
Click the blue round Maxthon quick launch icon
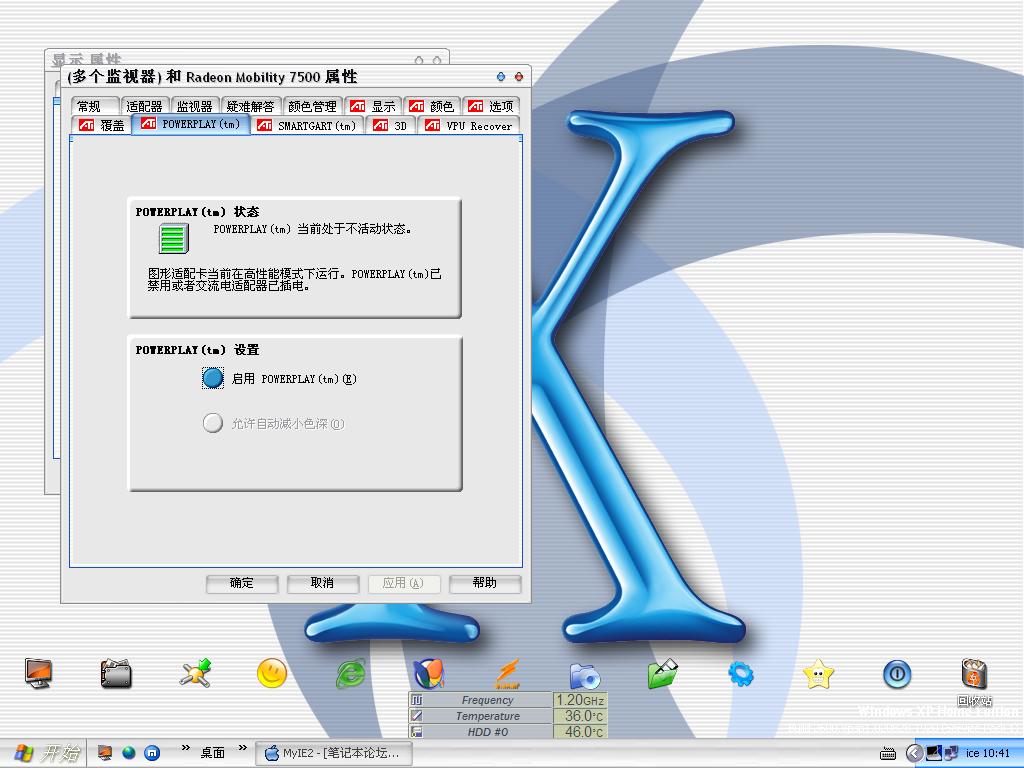pos(152,753)
